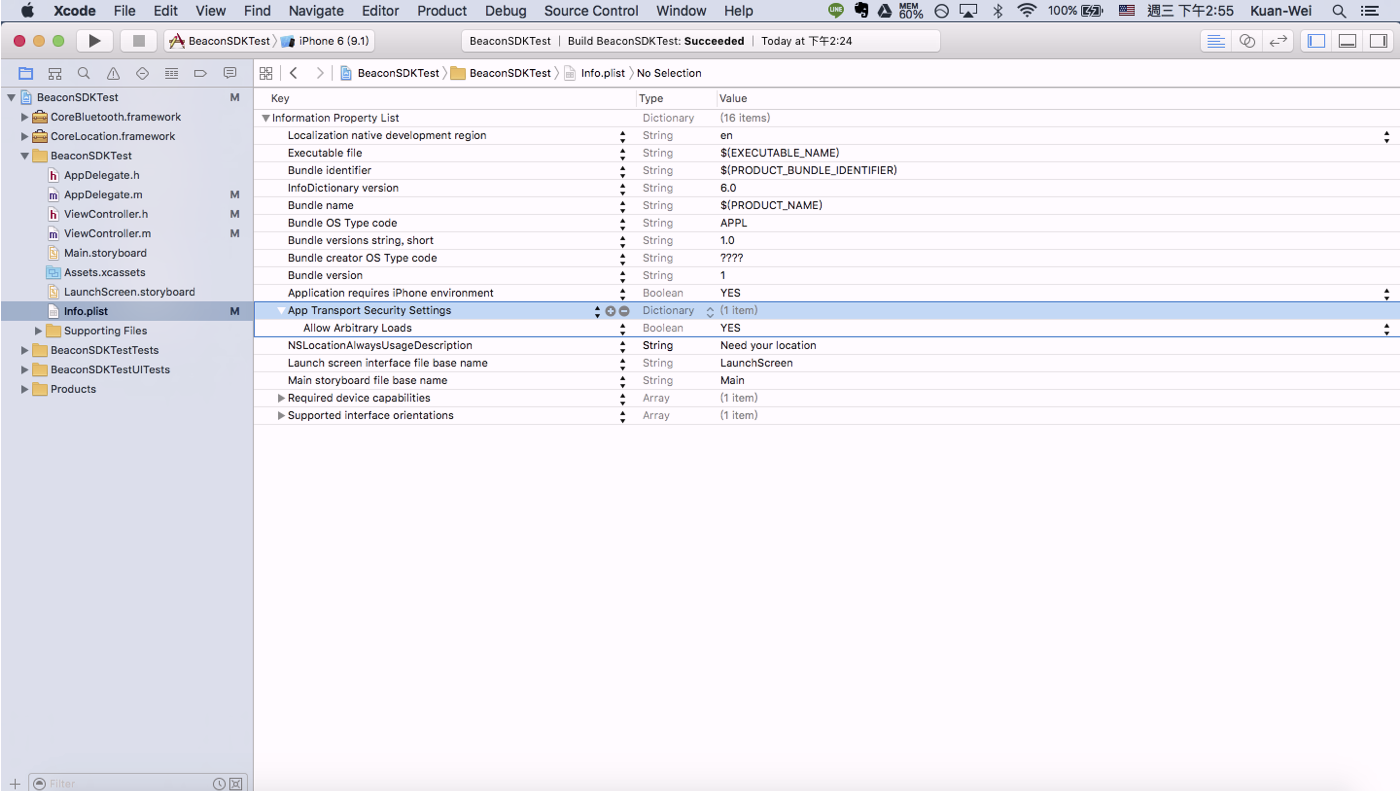Open the Symbol navigator
Screen dimensions: 1400x791
coord(55,73)
